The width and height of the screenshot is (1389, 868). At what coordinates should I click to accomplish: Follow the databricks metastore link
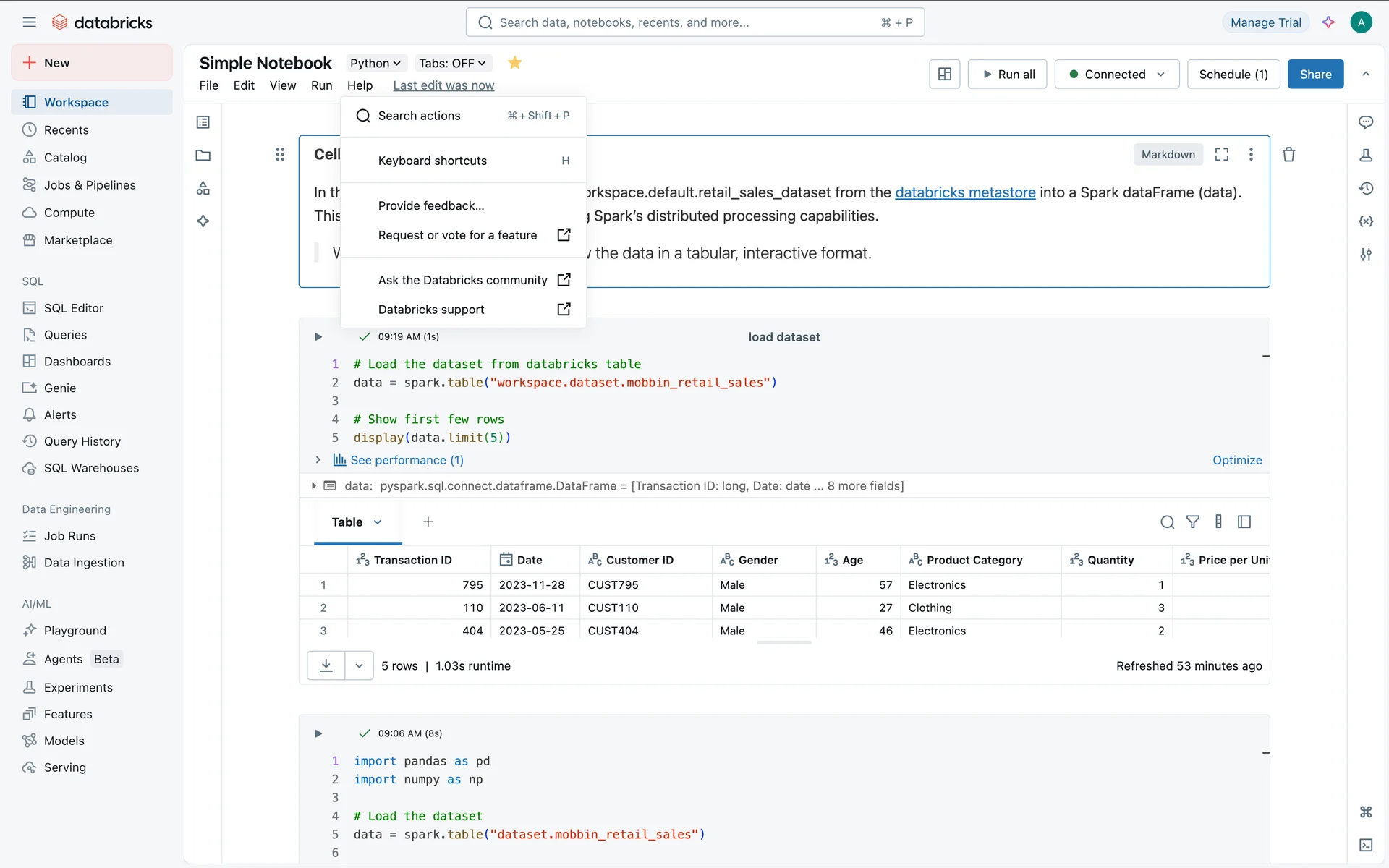[x=965, y=192]
